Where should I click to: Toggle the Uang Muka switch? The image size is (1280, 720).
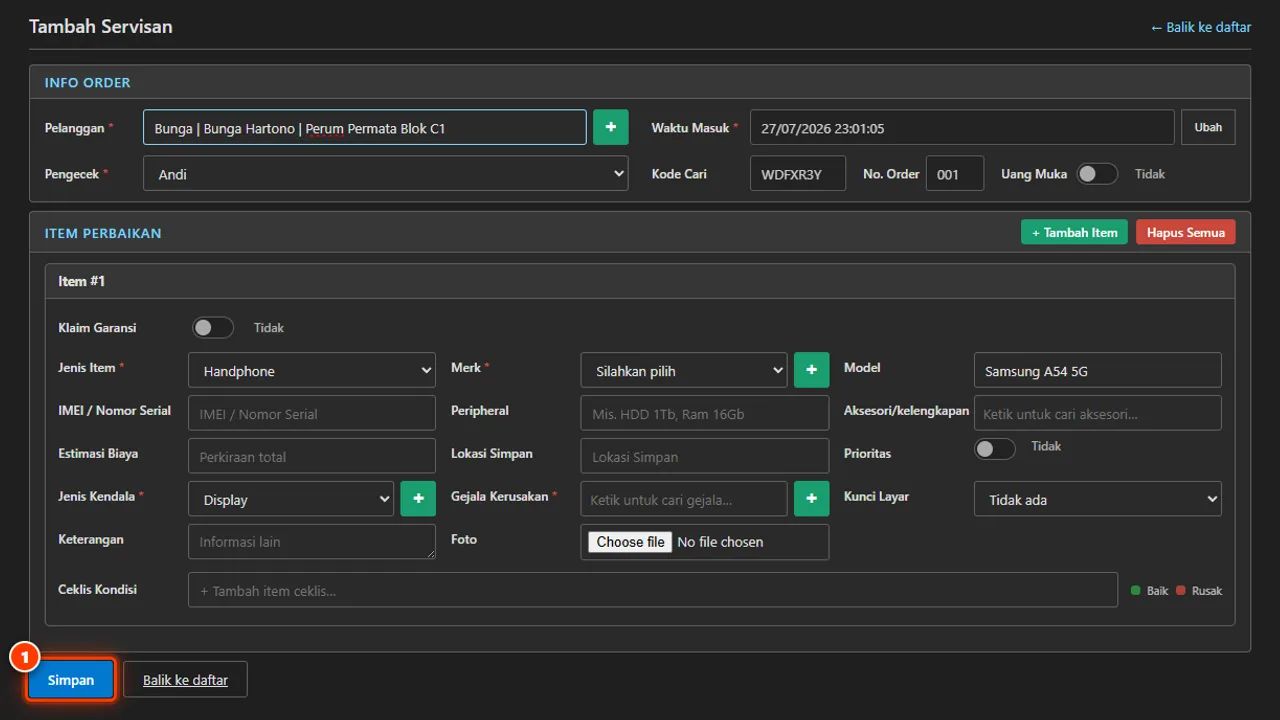1097,174
